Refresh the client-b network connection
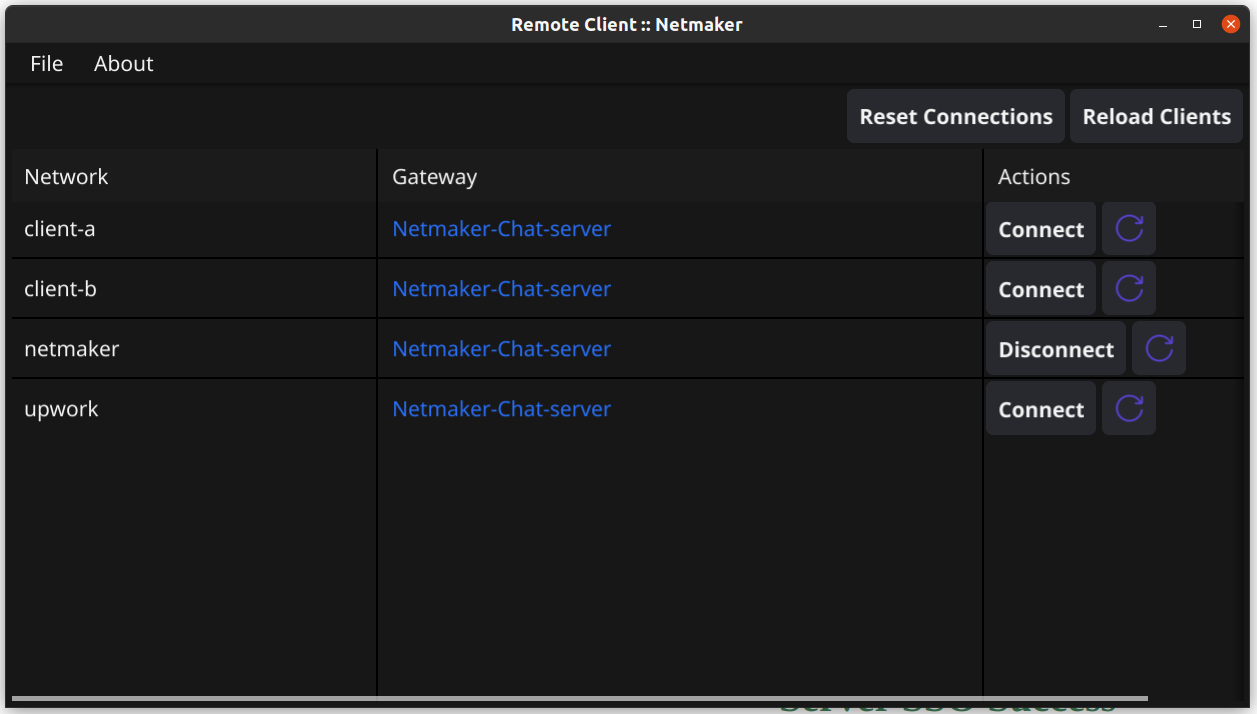 tap(1129, 289)
